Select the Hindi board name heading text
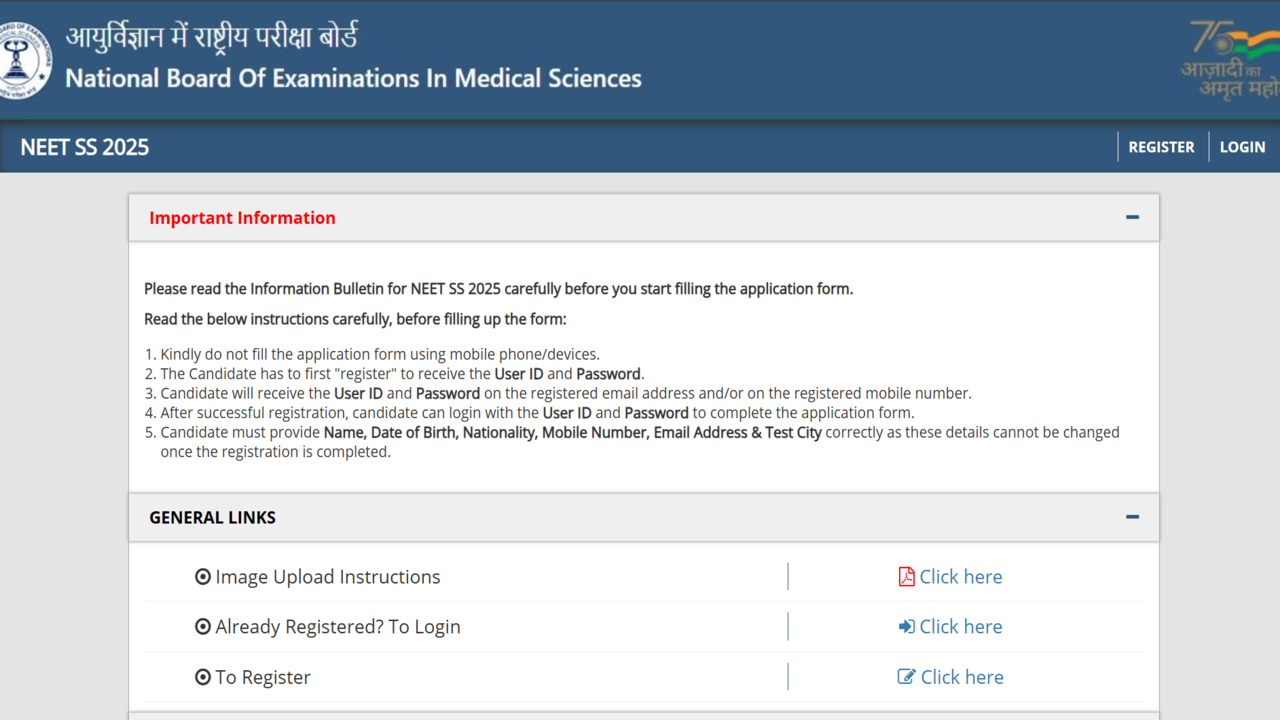 211,38
